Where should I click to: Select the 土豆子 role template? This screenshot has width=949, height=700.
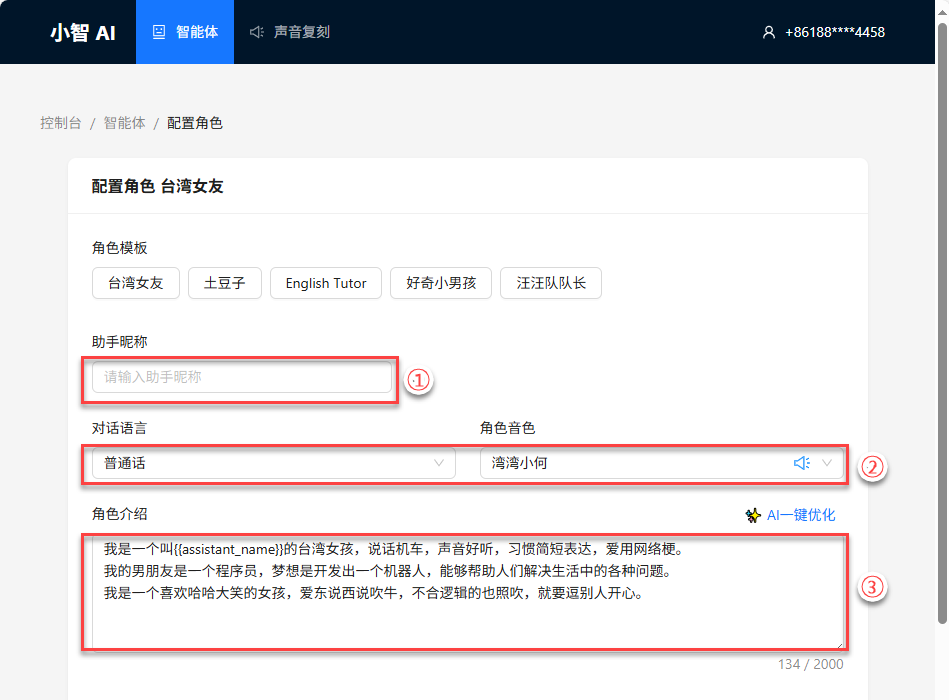pyautogui.click(x=224, y=283)
